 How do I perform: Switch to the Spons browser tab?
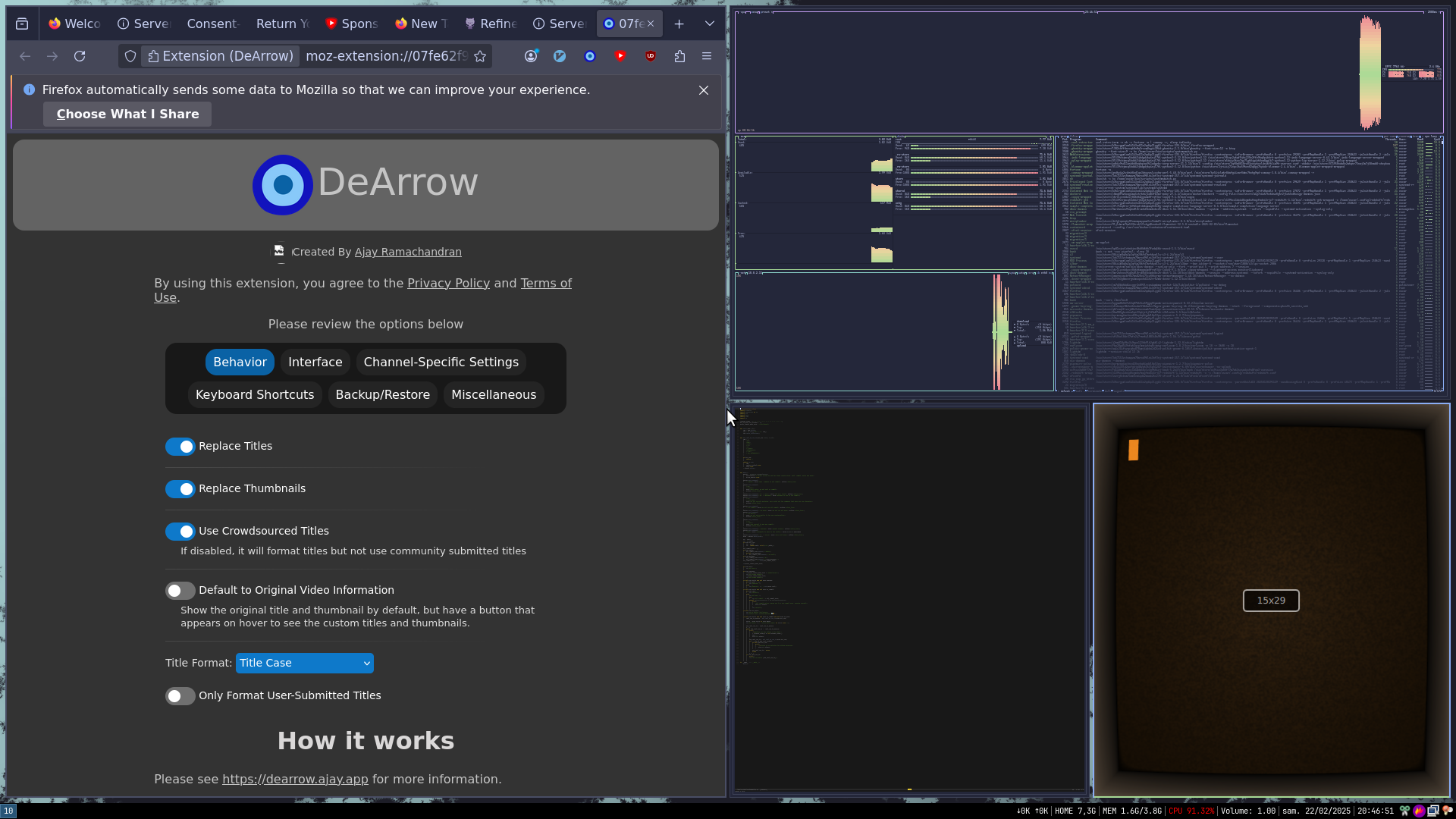pyautogui.click(x=352, y=24)
